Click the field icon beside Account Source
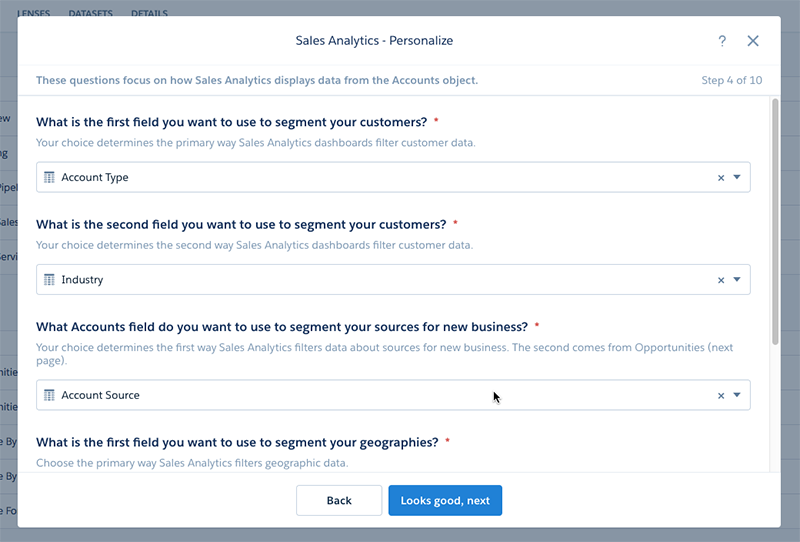 point(49,395)
